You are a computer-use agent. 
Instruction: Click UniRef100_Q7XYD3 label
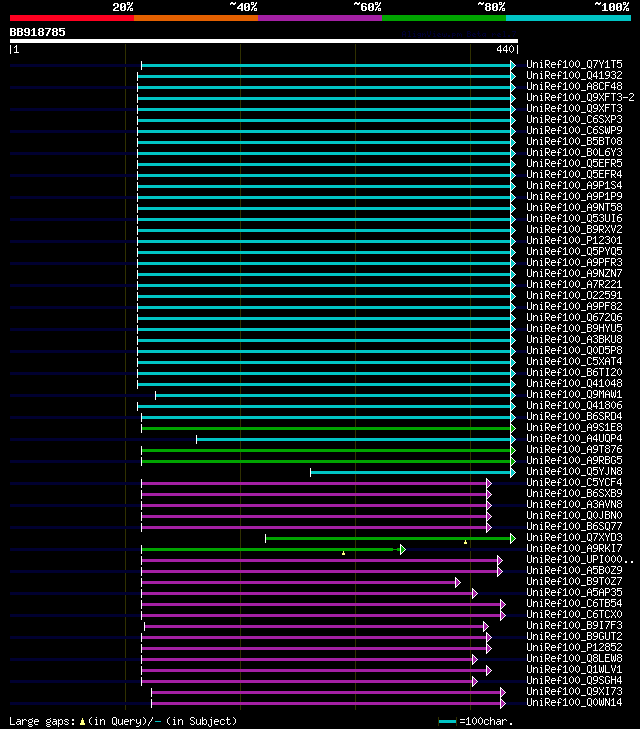[574, 537]
